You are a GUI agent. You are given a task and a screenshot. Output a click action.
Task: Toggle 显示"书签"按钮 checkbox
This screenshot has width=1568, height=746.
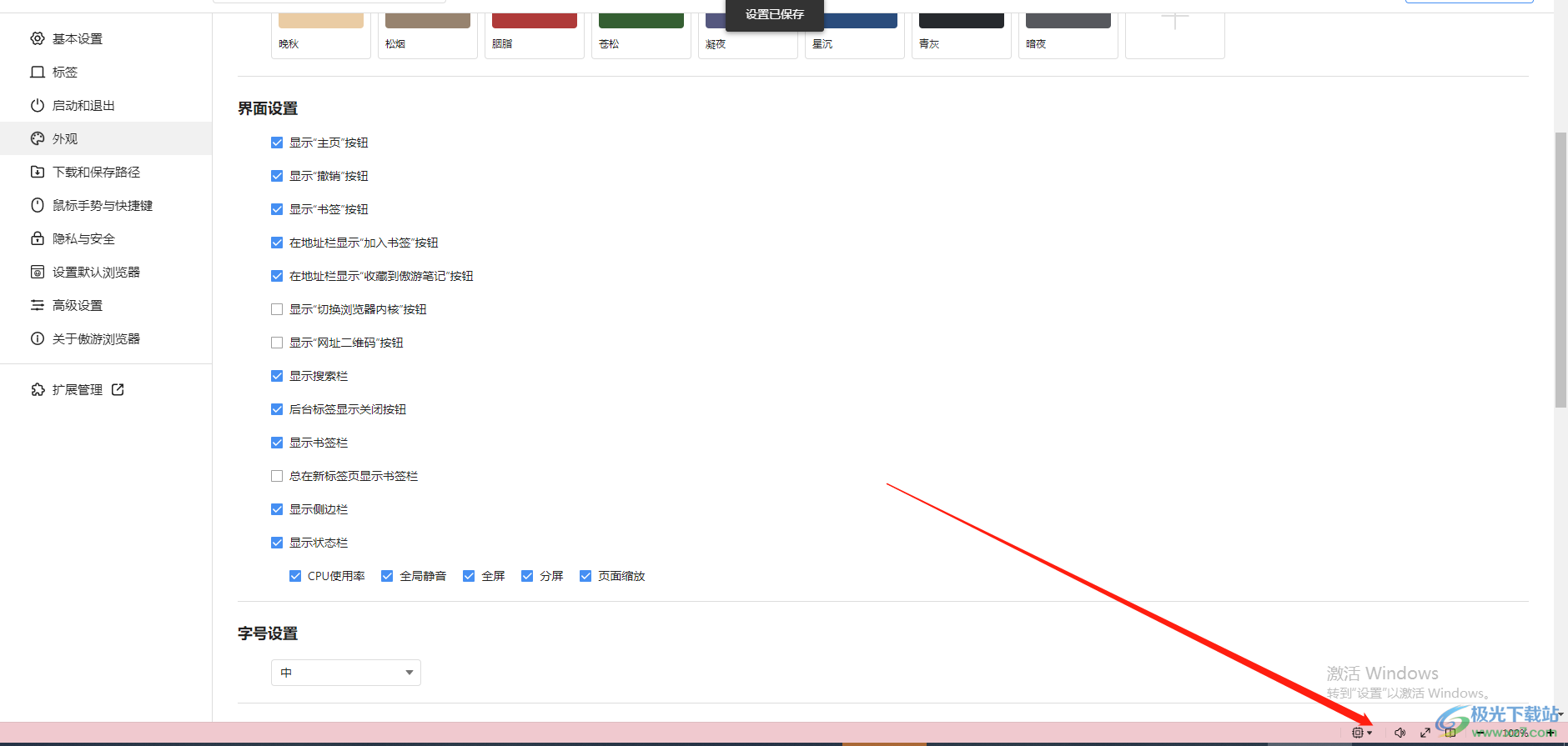click(x=277, y=209)
